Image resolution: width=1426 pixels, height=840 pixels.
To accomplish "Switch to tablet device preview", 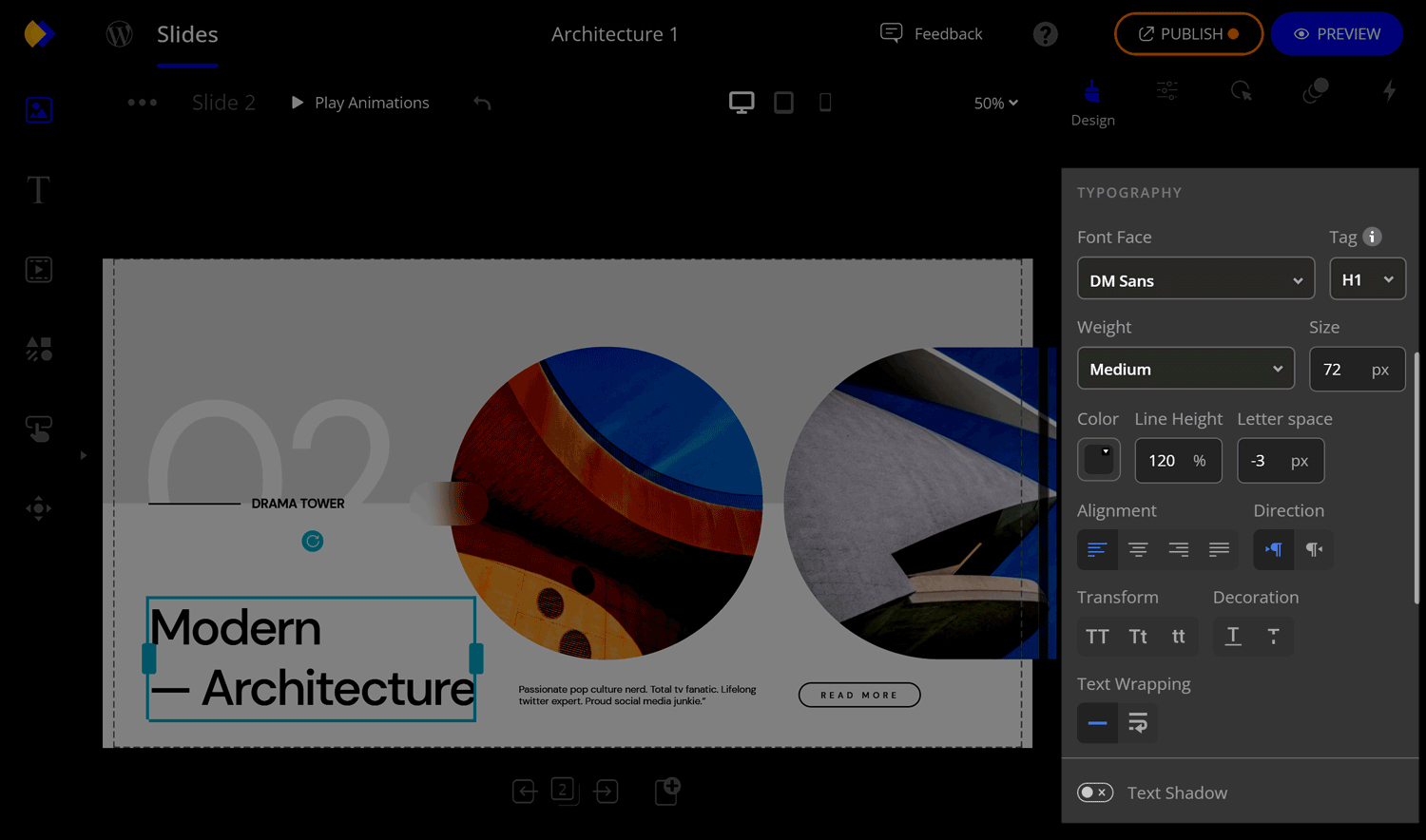I will click(x=783, y=103).
